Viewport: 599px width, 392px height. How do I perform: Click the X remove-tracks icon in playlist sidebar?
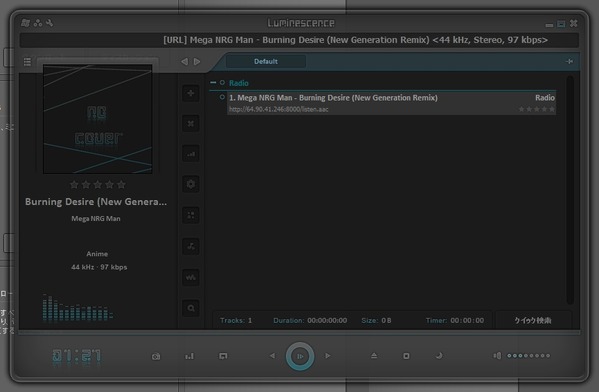pos(191,124)
